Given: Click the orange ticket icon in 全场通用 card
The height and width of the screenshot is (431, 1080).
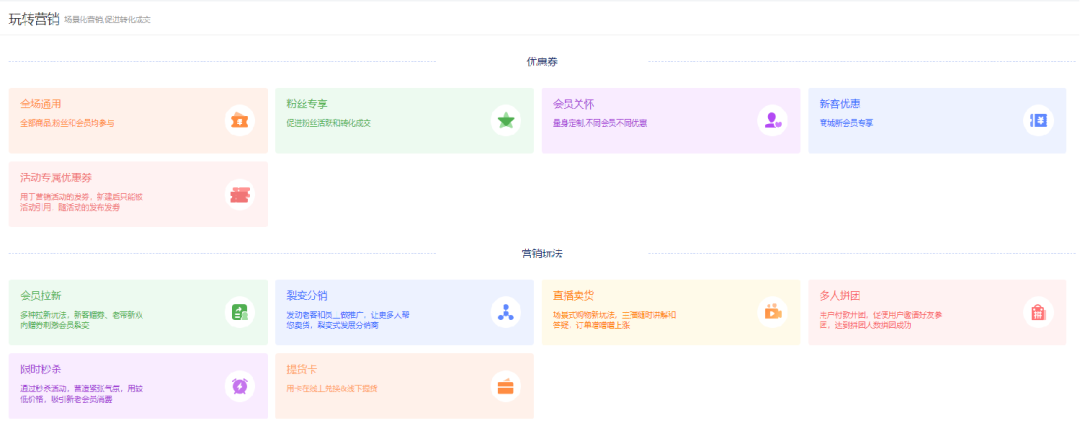Looking at the screenshot, I should [240, 120].
